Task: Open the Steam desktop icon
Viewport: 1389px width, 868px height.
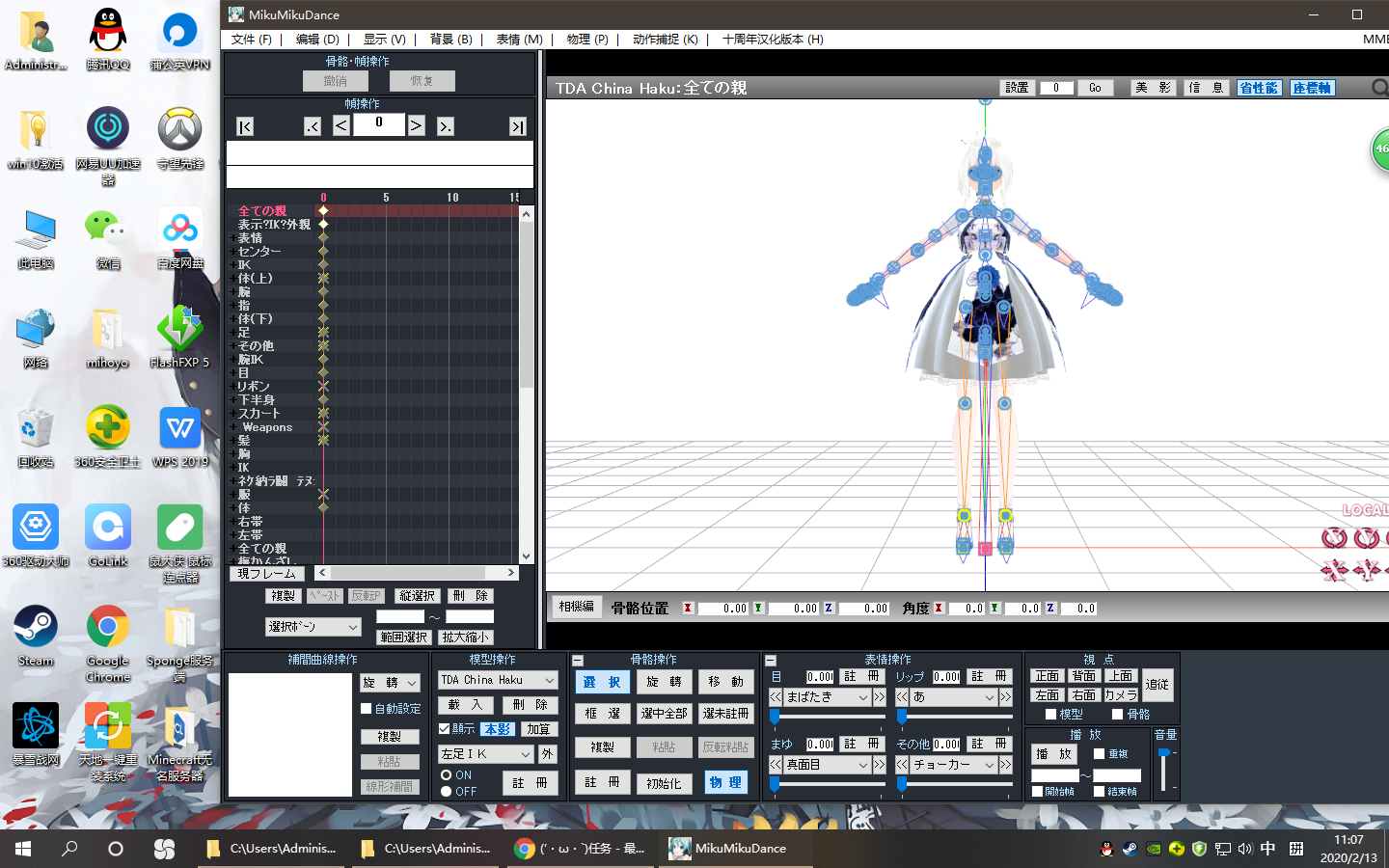Action: click(x=36, y=635)
